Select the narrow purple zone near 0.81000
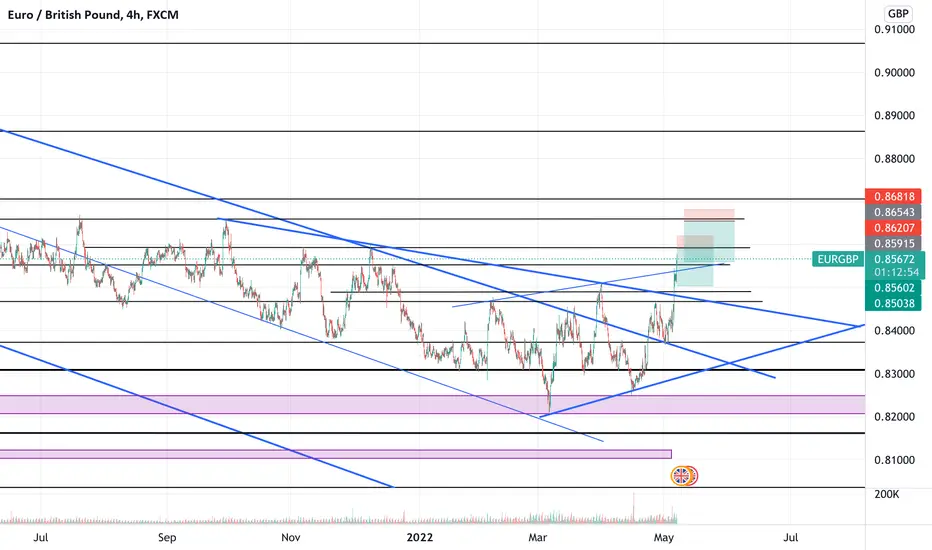This screenshot has height=550, width=932. pyautogui.click(x=335, y=454)
